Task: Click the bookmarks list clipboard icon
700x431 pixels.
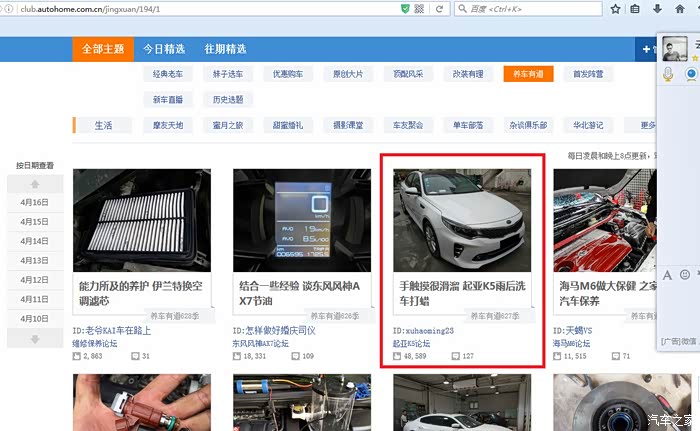Action: tap(635, 8)
